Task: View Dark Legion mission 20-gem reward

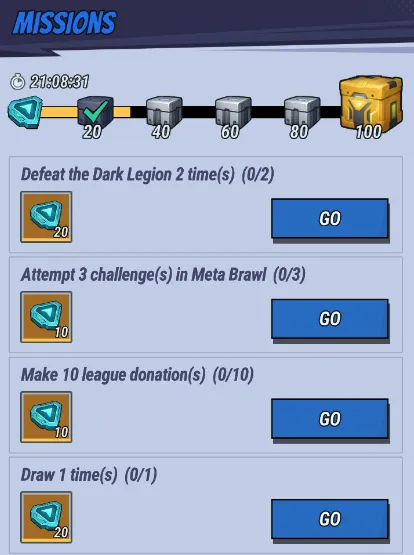Action: [46, 217]
